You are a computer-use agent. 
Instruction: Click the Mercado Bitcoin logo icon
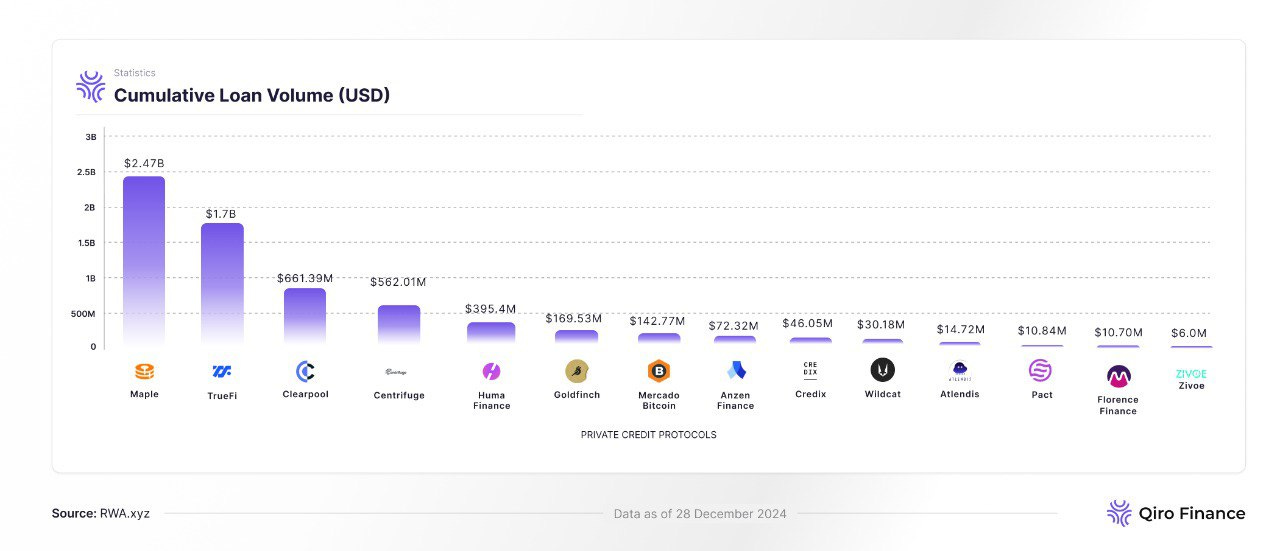pyautogui.click(x=660, y=372)
